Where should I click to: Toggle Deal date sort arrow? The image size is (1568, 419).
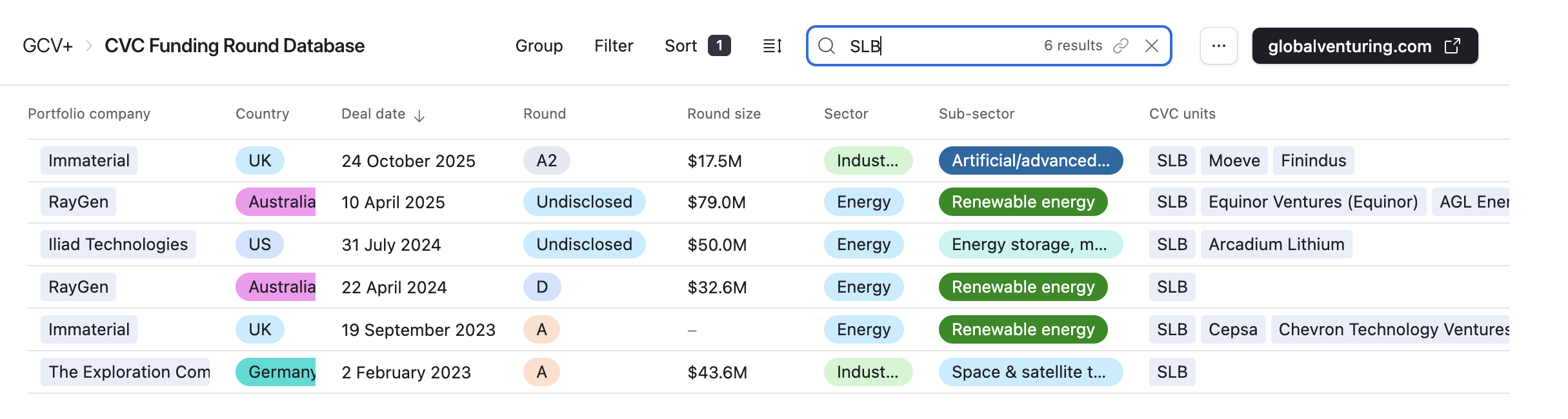click(419, 115)
